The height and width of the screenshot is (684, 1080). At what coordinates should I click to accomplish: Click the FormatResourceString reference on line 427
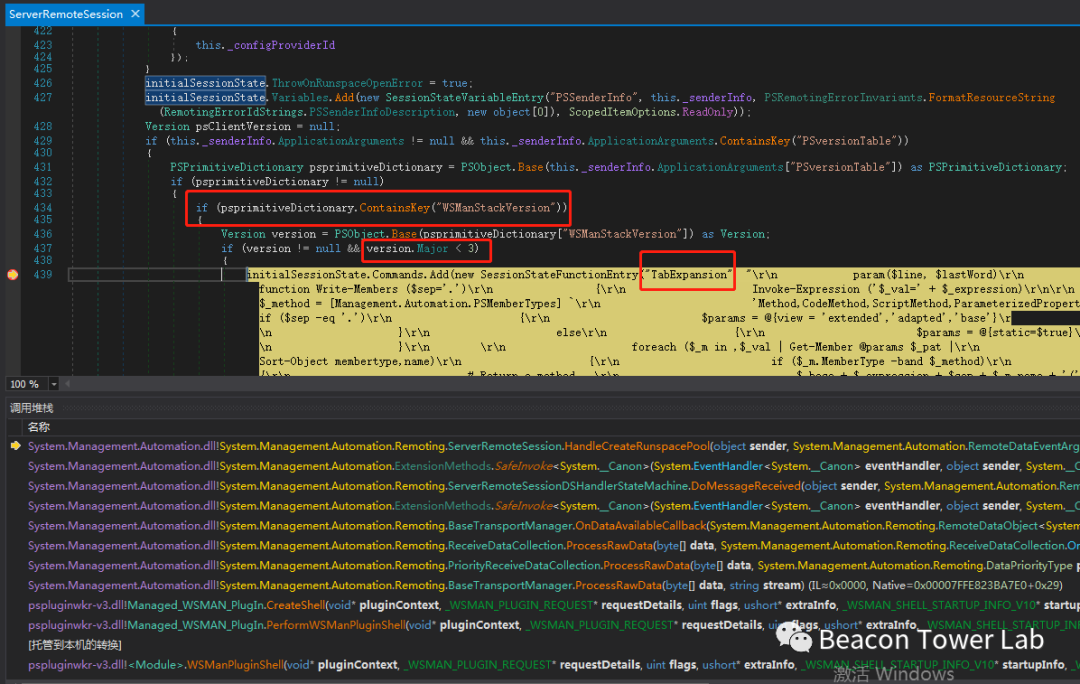[991, 98]
